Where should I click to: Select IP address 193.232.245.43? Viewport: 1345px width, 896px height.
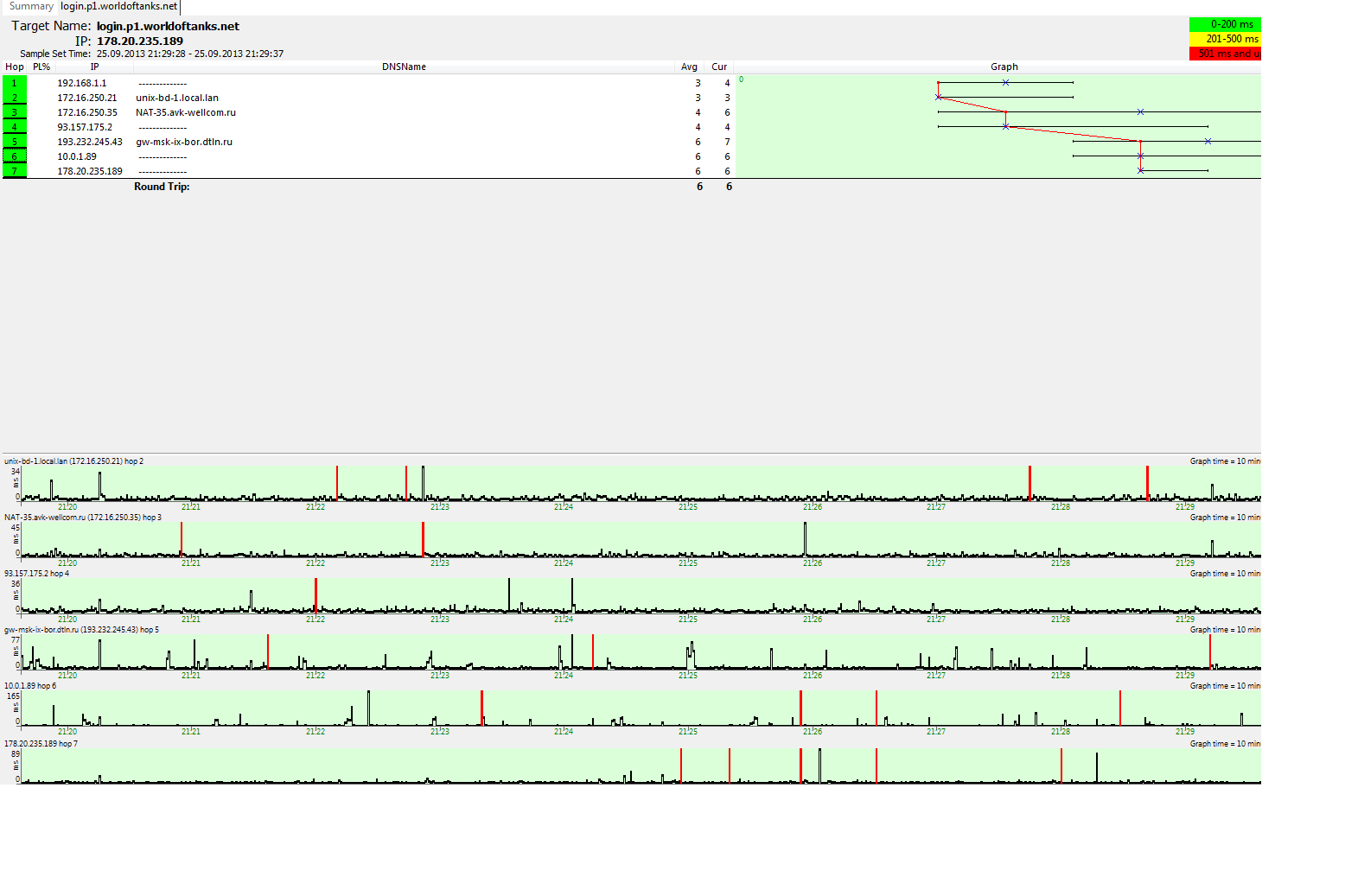coord(90,142)
